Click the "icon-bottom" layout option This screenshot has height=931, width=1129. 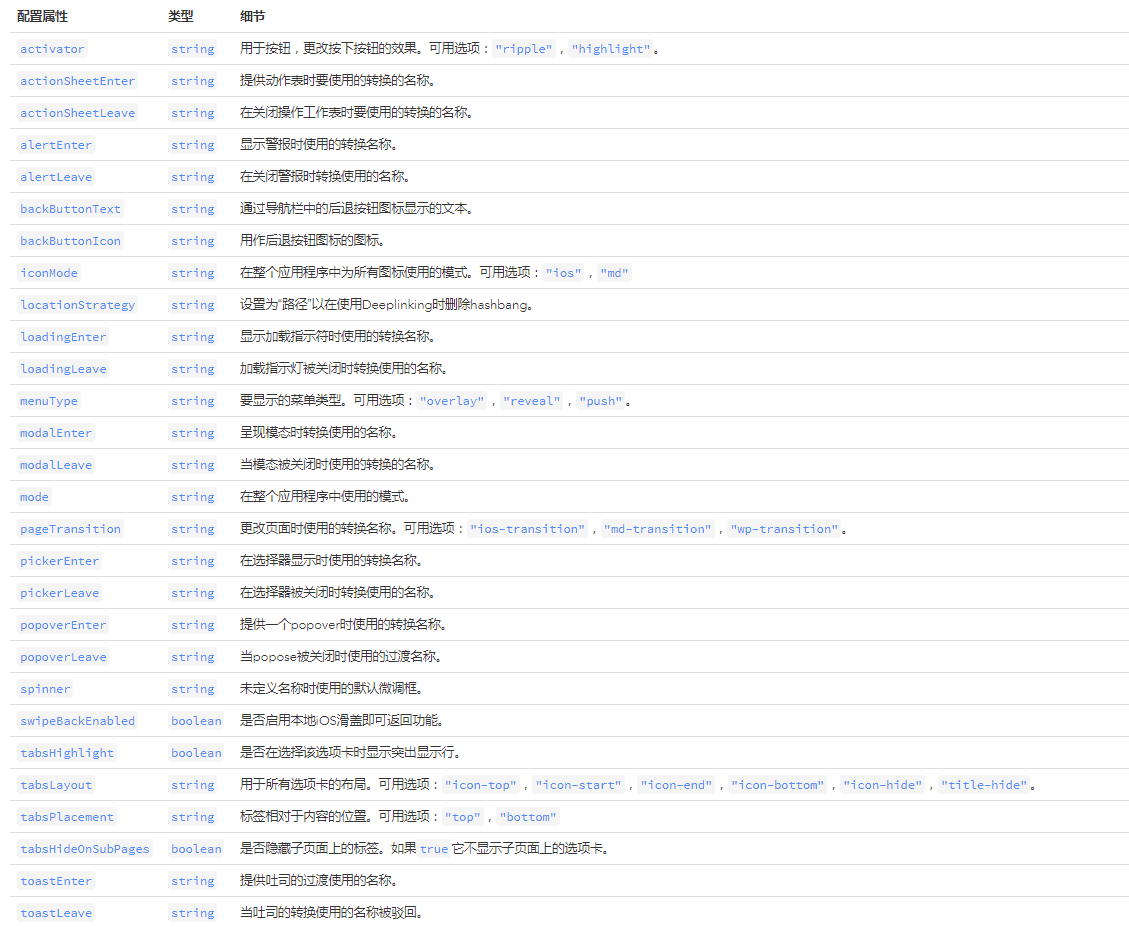tap(778, 785)
